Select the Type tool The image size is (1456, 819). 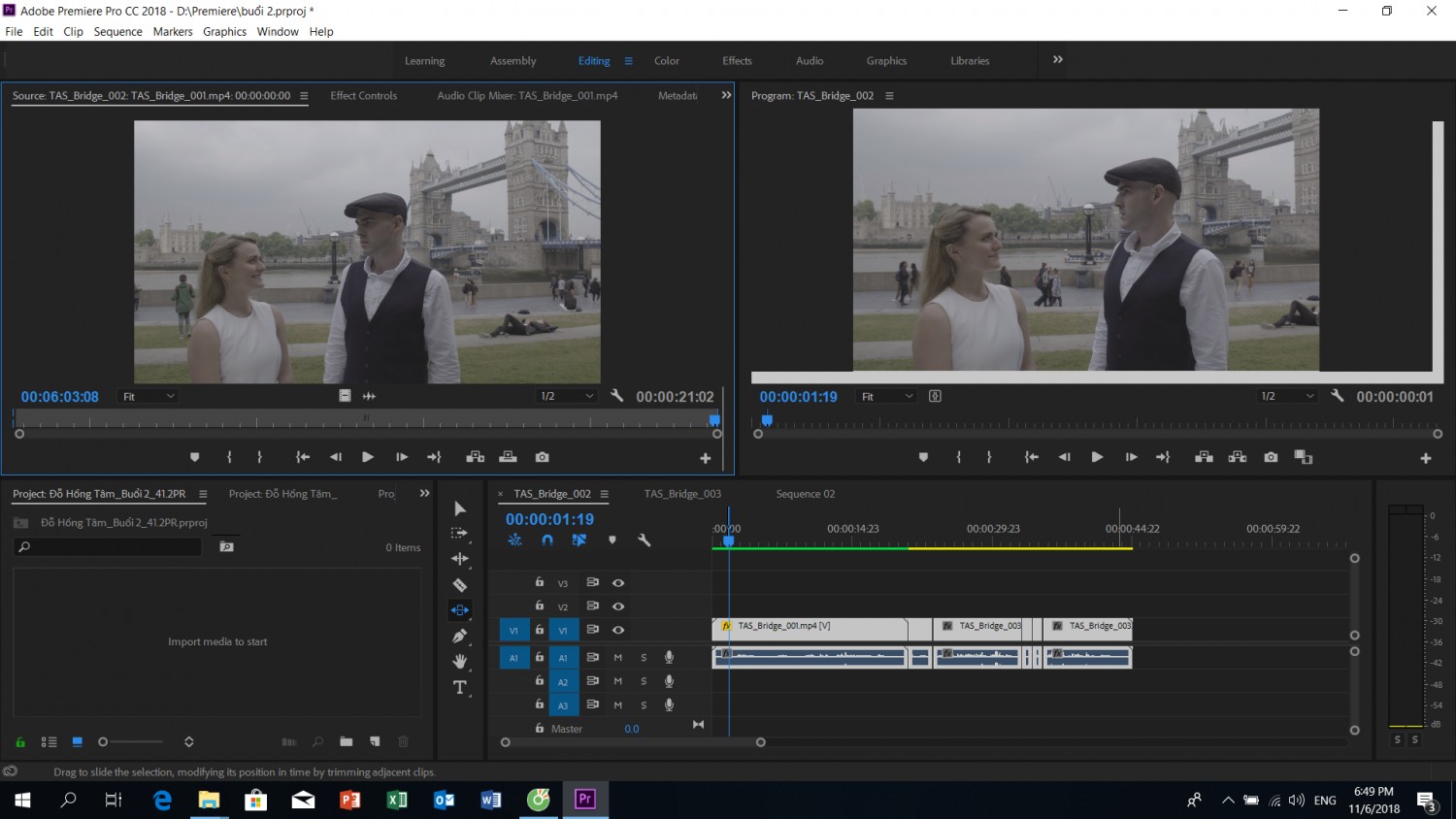[x=460, y=688]
